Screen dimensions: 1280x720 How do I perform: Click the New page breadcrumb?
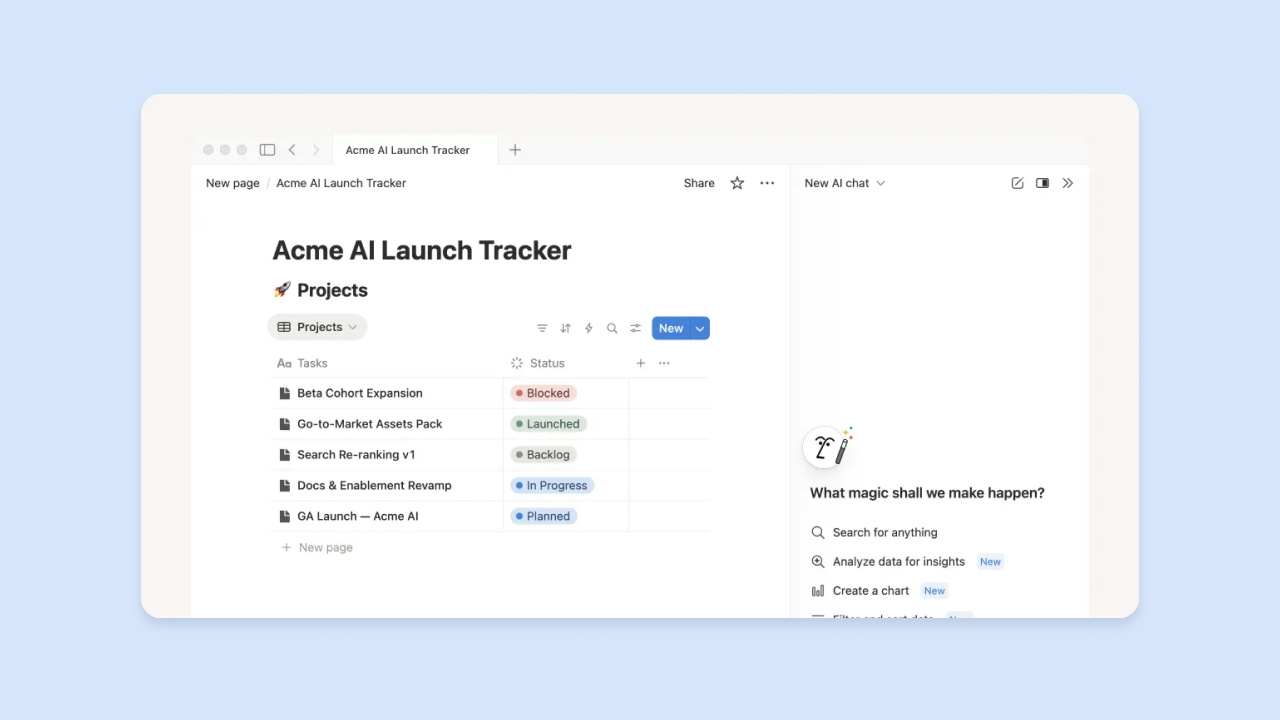[x=233, y=183]
